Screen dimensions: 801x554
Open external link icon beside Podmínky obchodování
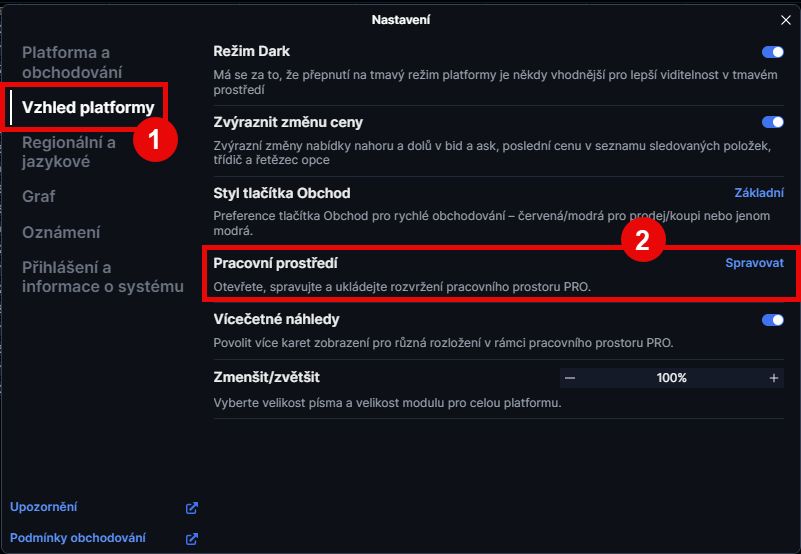192,539
